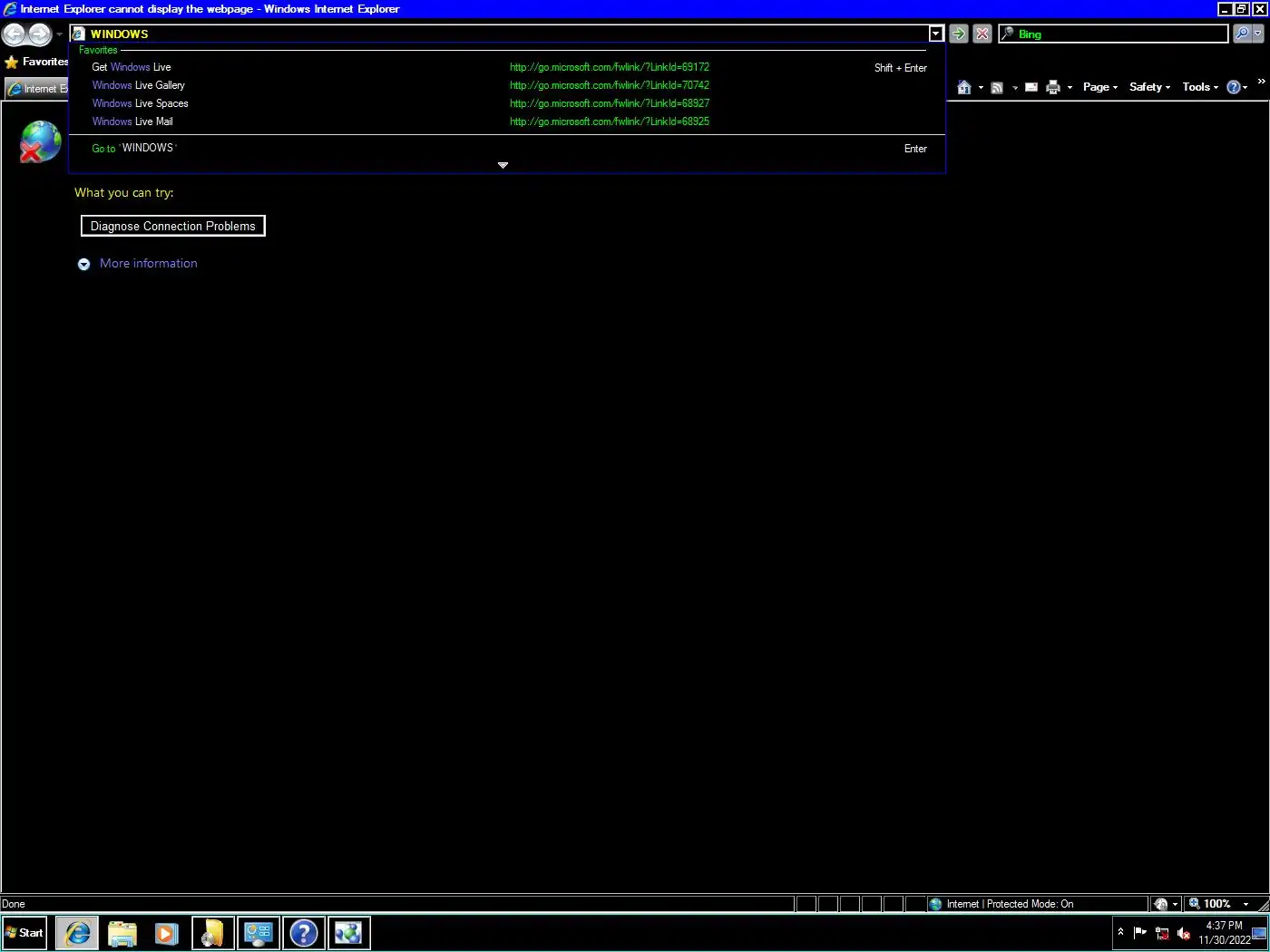Expand more suggestions with down triangle

pyautogui.click(x=503, y=165)
